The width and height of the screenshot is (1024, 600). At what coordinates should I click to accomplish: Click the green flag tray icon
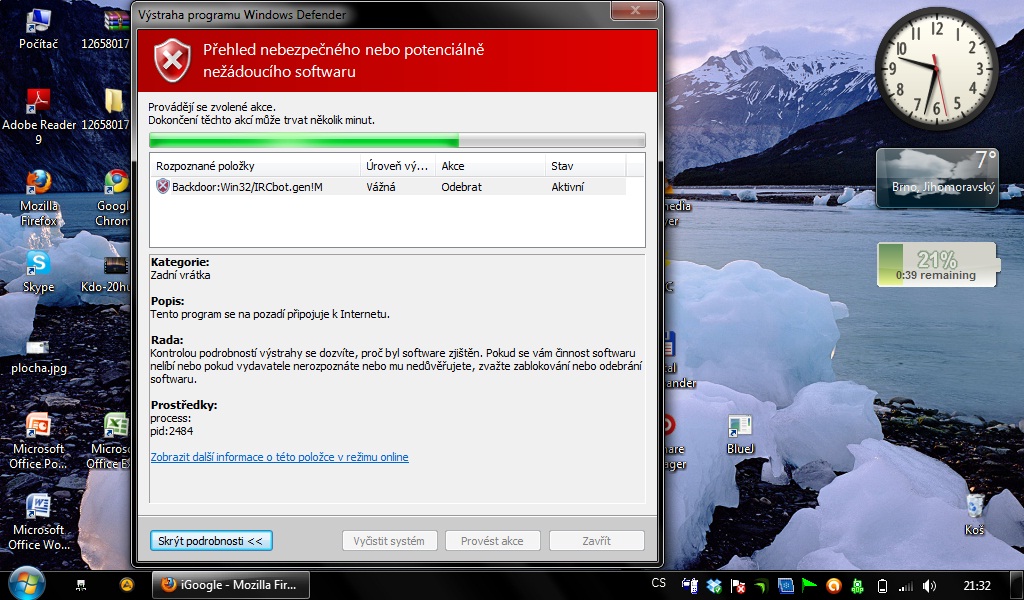coord(809,586)
